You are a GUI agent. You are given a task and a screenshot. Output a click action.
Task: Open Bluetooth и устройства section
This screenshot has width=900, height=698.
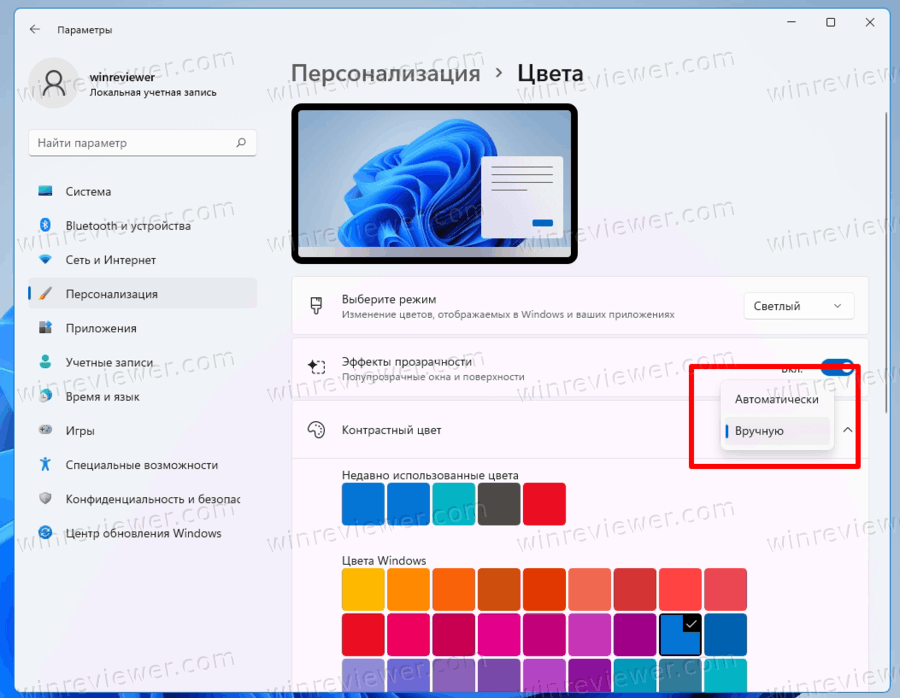(142, 226)
